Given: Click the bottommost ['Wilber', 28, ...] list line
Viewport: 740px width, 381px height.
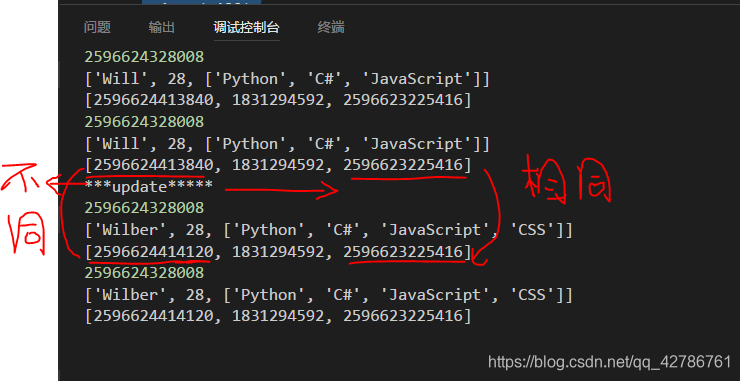Looking at the screenshot, I should click(x=328, y=295).
